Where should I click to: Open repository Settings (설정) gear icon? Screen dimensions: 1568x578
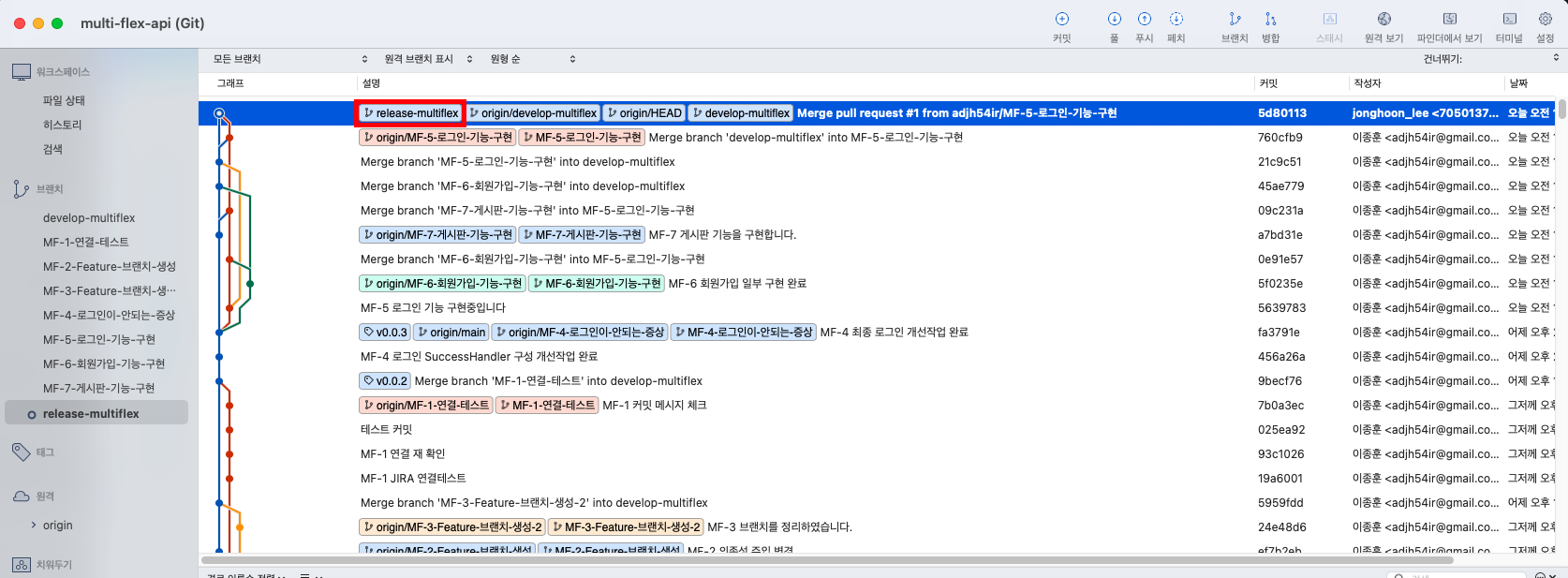[1545, 19]
